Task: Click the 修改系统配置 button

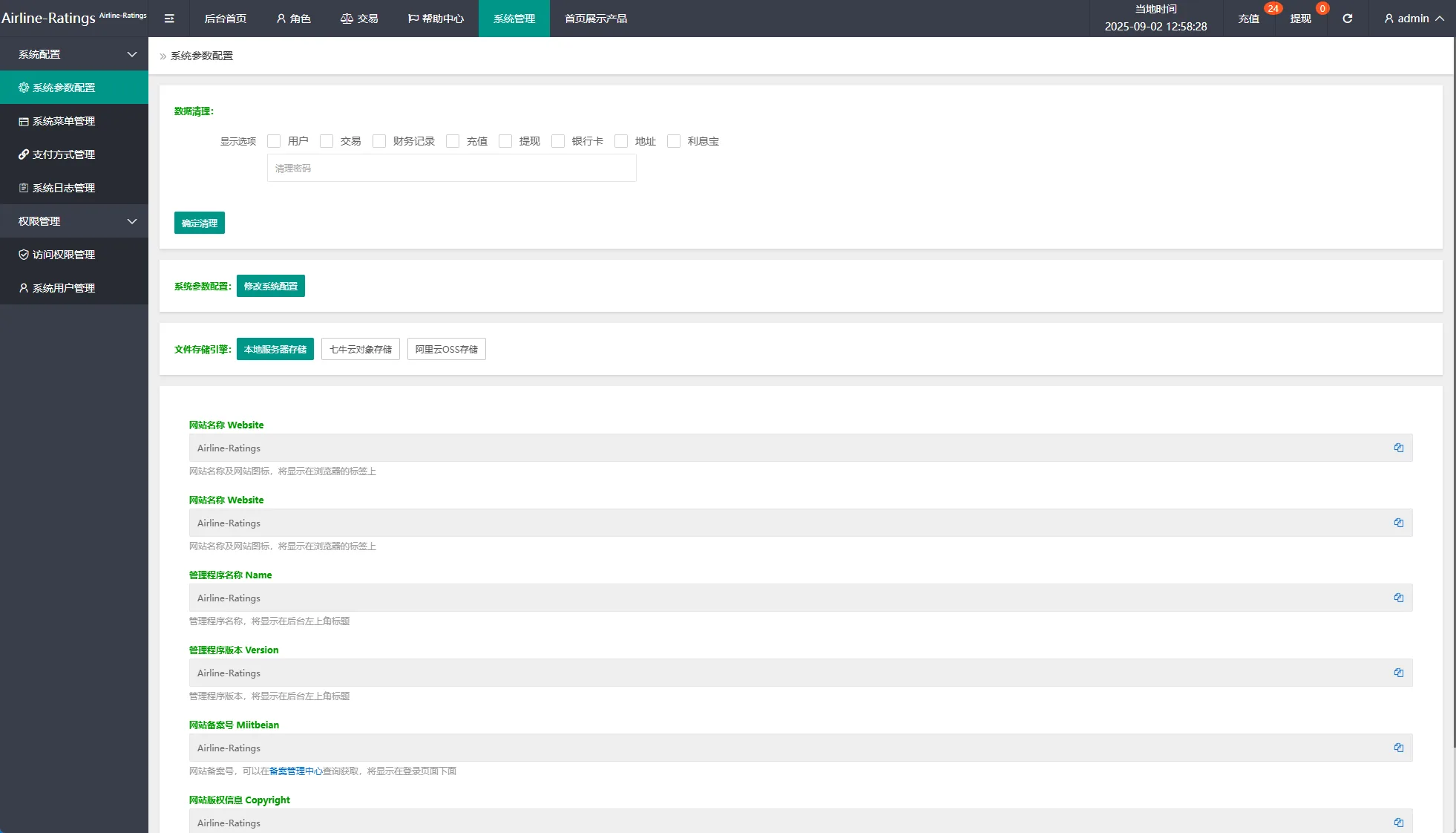Action: coord(270,286)
